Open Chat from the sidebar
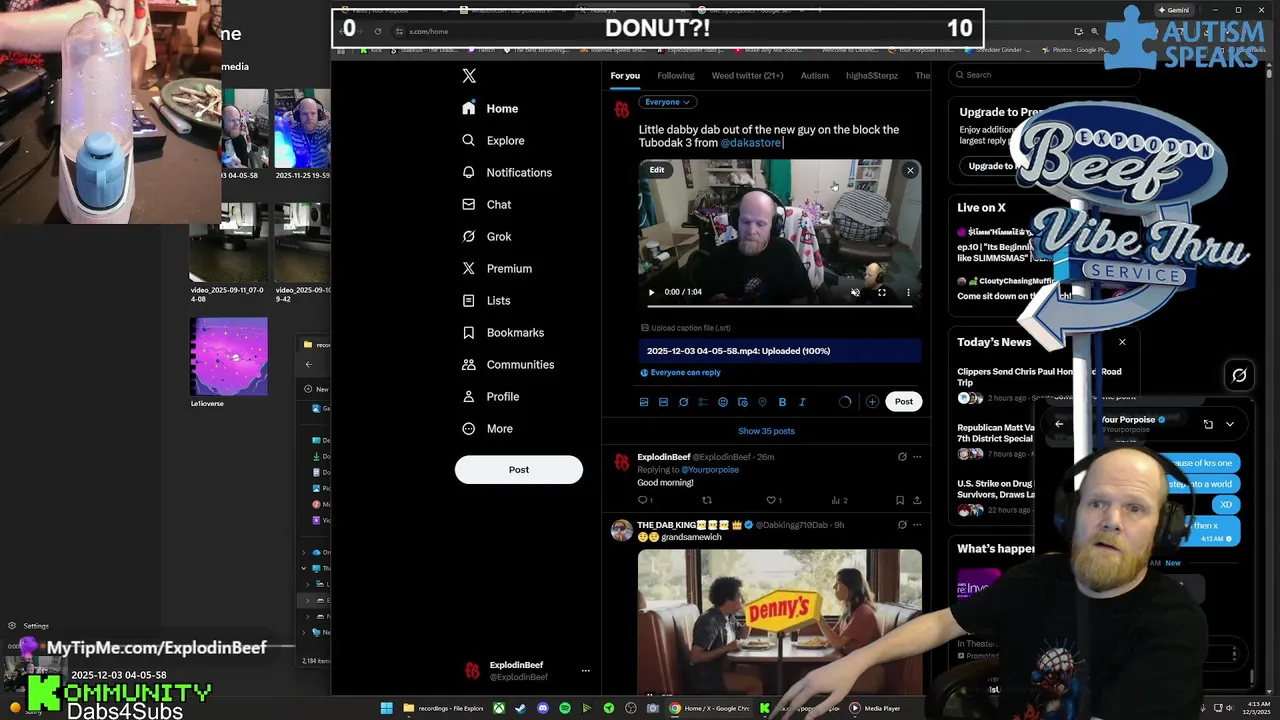Viewport: 1280px width, 720px height. [x=487, y=204]
